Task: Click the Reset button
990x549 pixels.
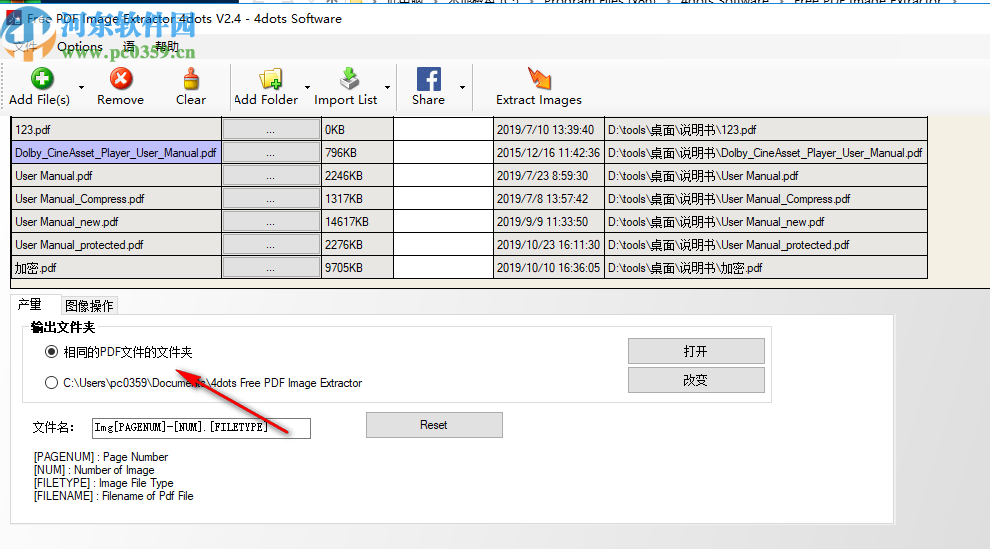Action: tap(434, 425)
